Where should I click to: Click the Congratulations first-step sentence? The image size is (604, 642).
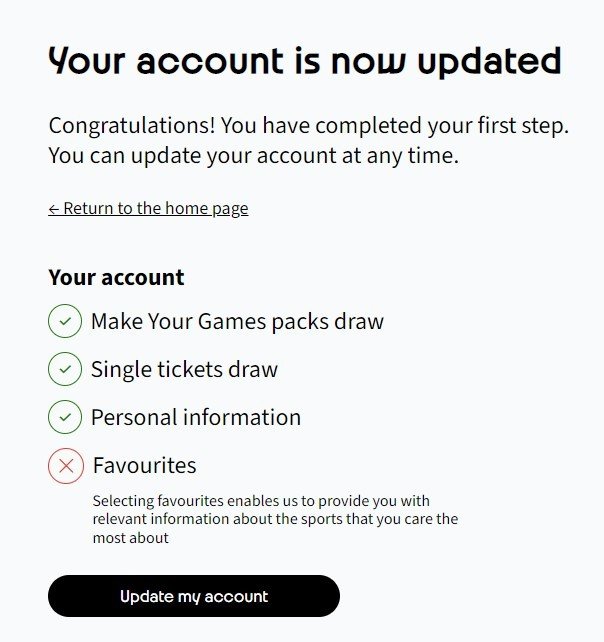[308, 127]
